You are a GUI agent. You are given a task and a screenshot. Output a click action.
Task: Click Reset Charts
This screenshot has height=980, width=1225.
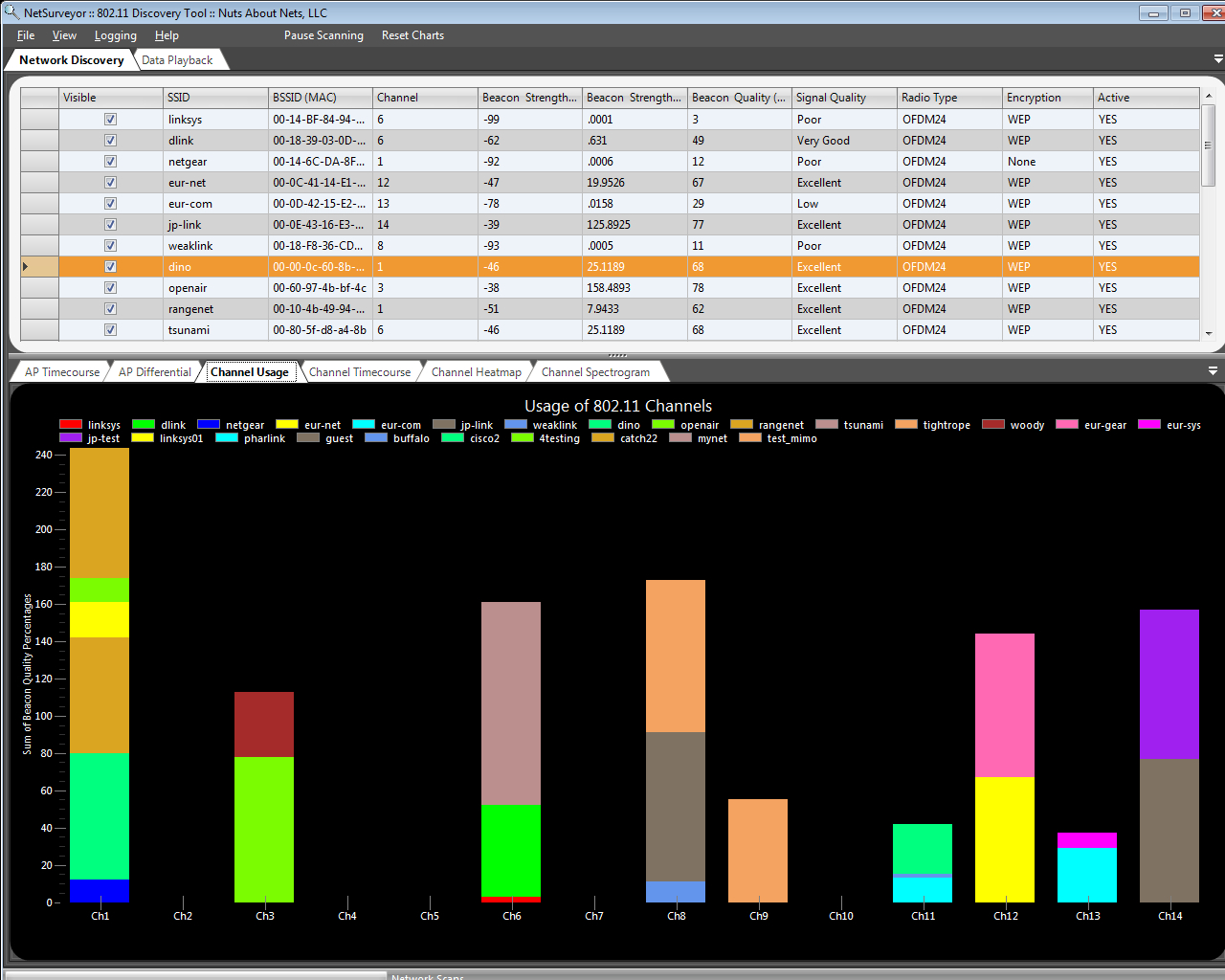tap(412, 35)
